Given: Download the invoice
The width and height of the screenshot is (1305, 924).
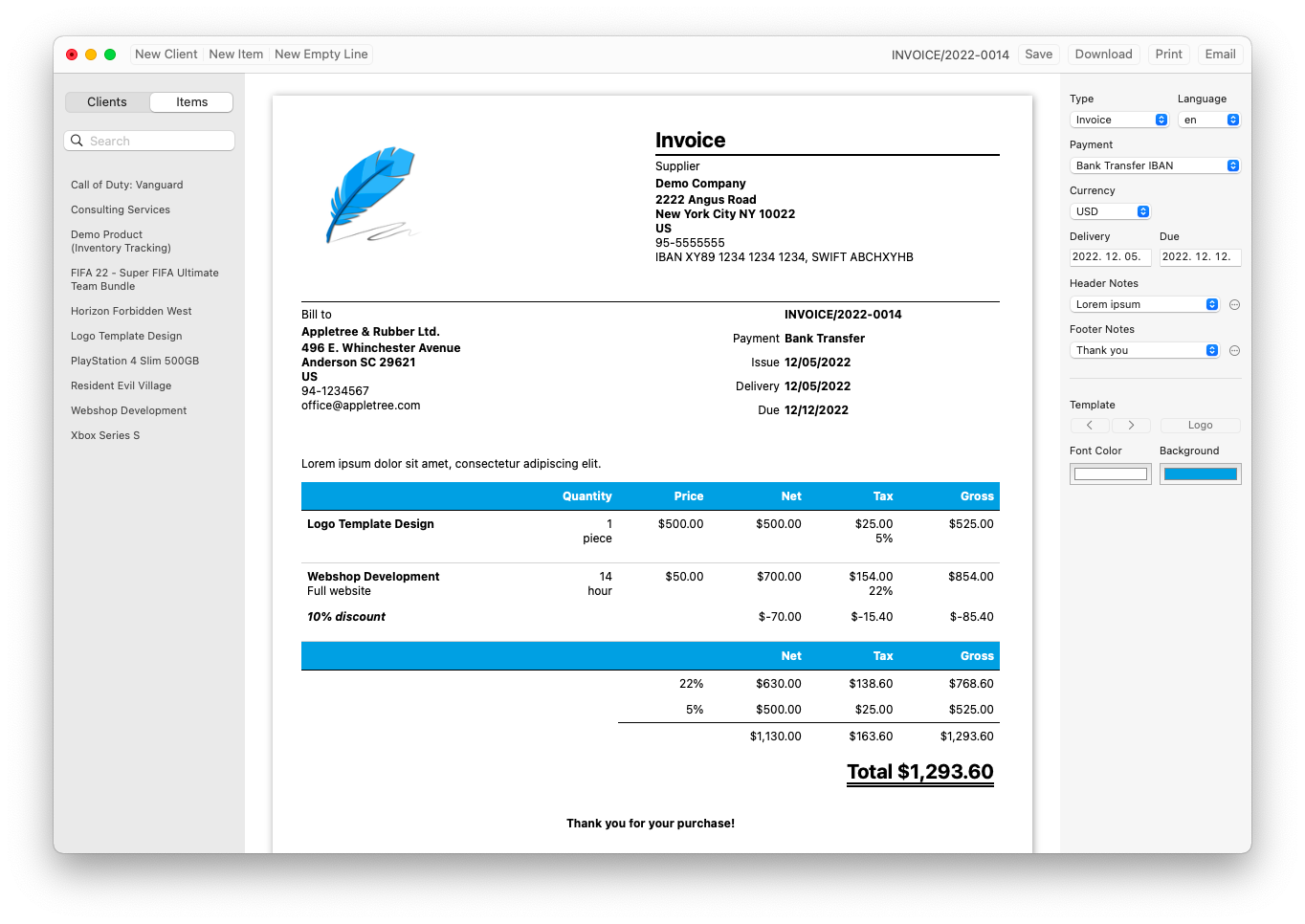Looking at the screenshot, I should [1103, 55].
